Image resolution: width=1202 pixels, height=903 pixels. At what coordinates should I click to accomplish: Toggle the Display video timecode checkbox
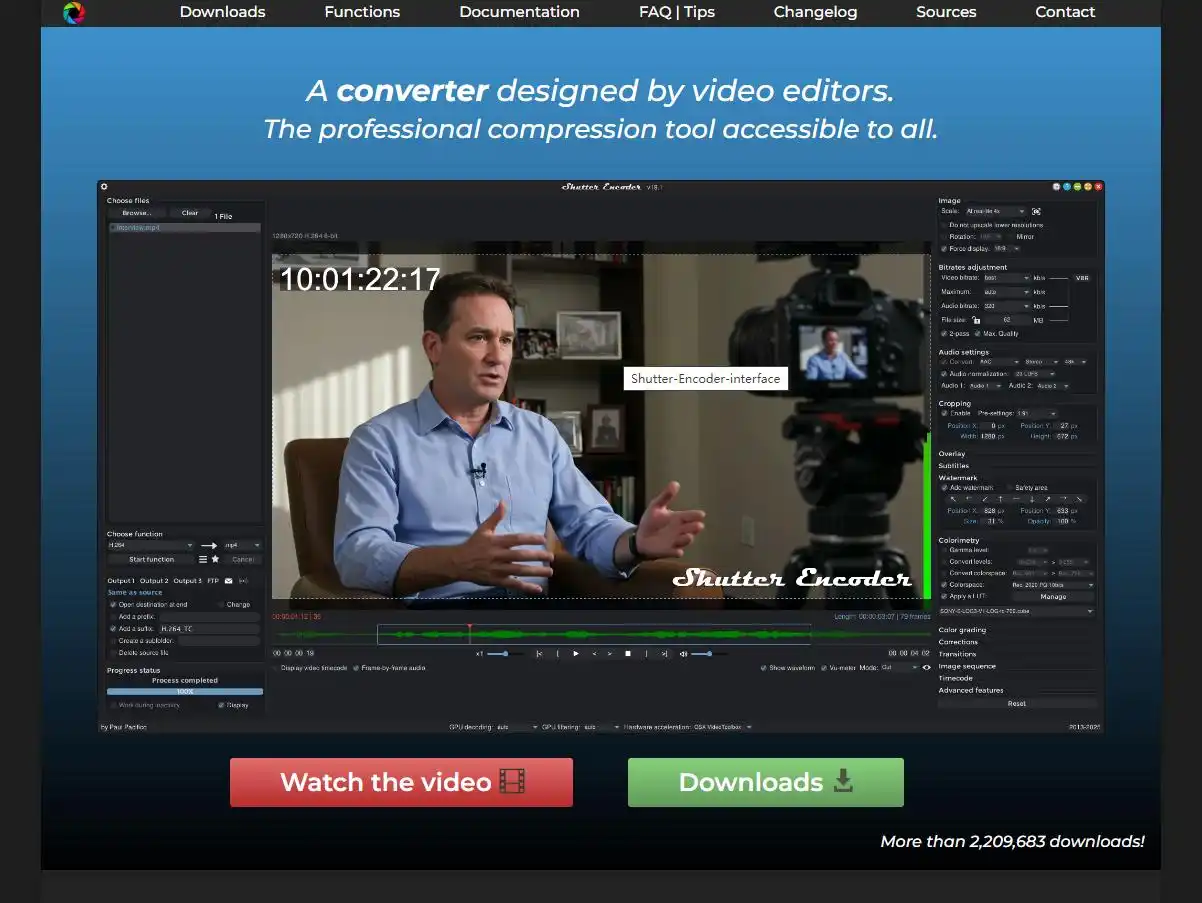point(277,667)
